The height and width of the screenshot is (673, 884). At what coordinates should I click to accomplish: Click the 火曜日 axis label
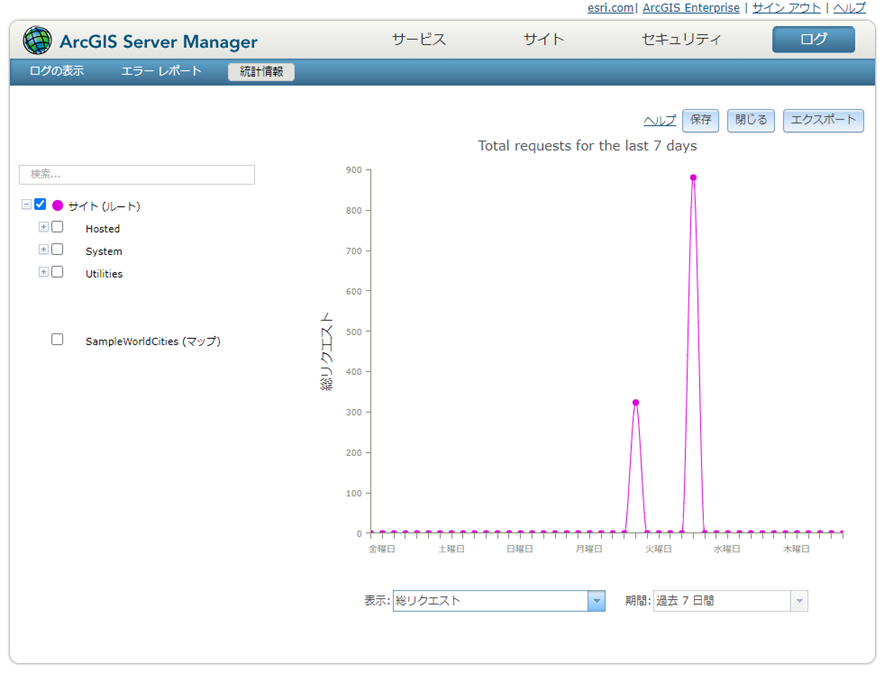pyautogui.click(x=658, y=549)
